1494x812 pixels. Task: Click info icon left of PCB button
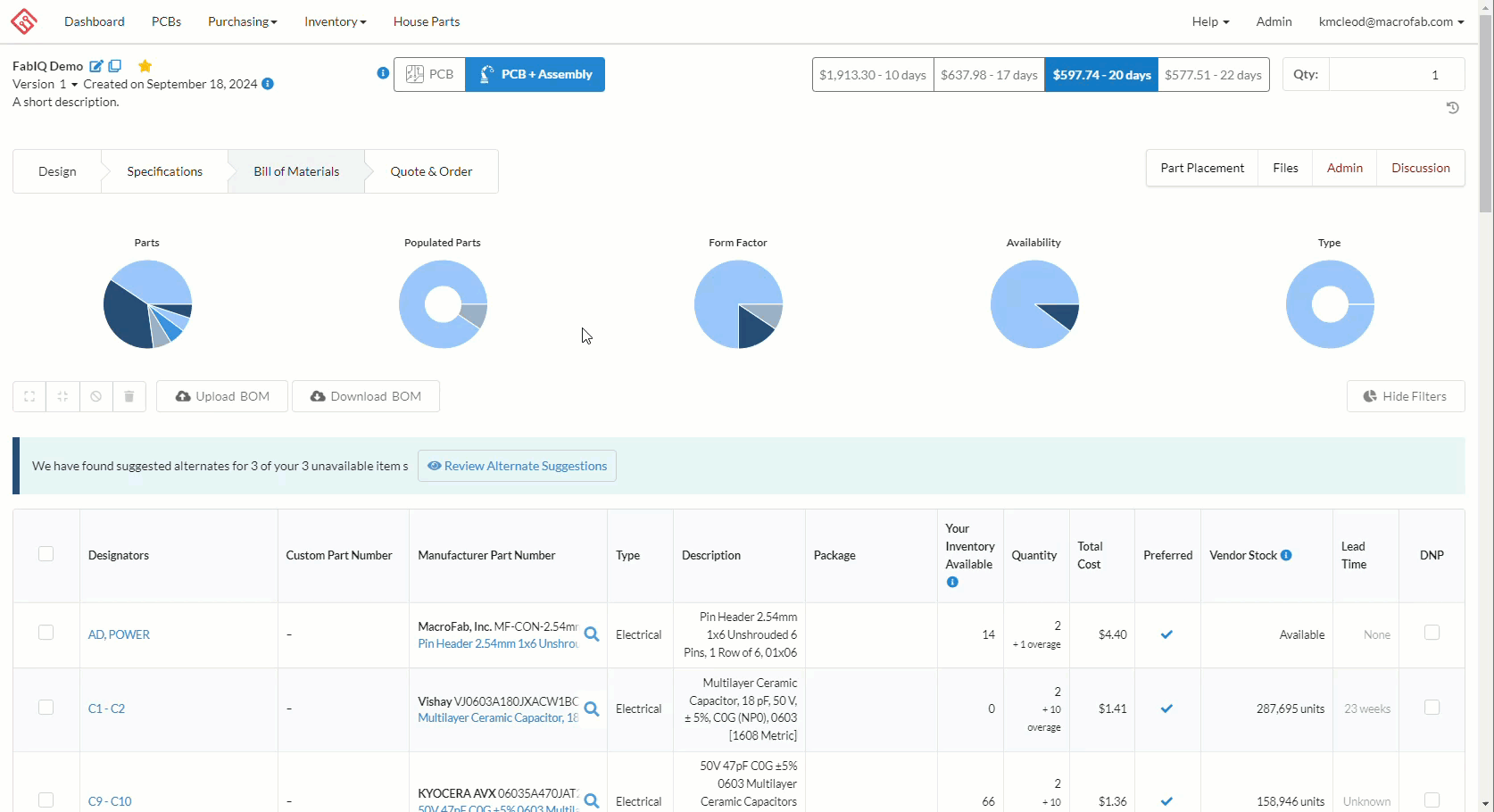(383, 73)
